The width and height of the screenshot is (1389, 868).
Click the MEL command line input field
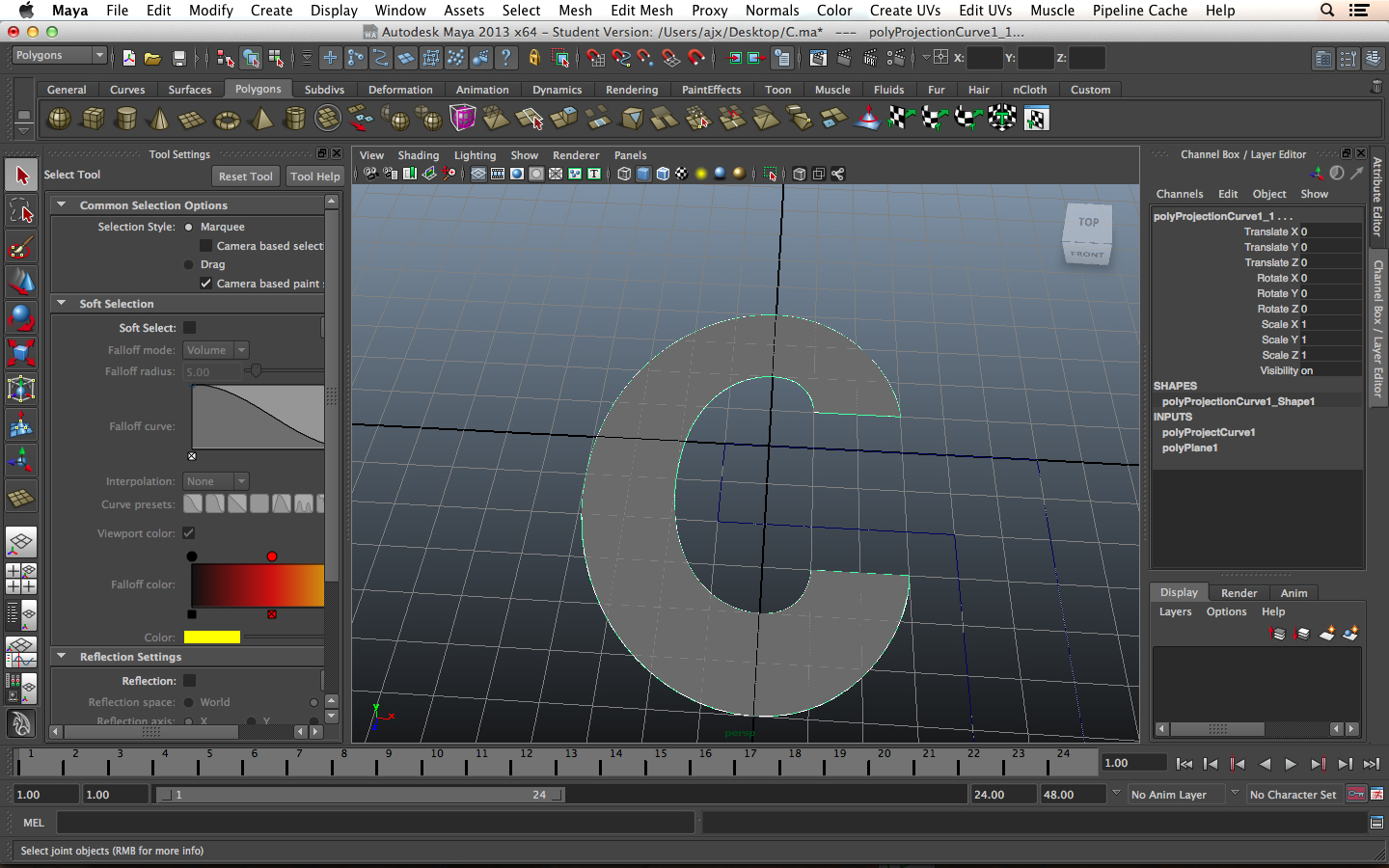coord(375,823)
